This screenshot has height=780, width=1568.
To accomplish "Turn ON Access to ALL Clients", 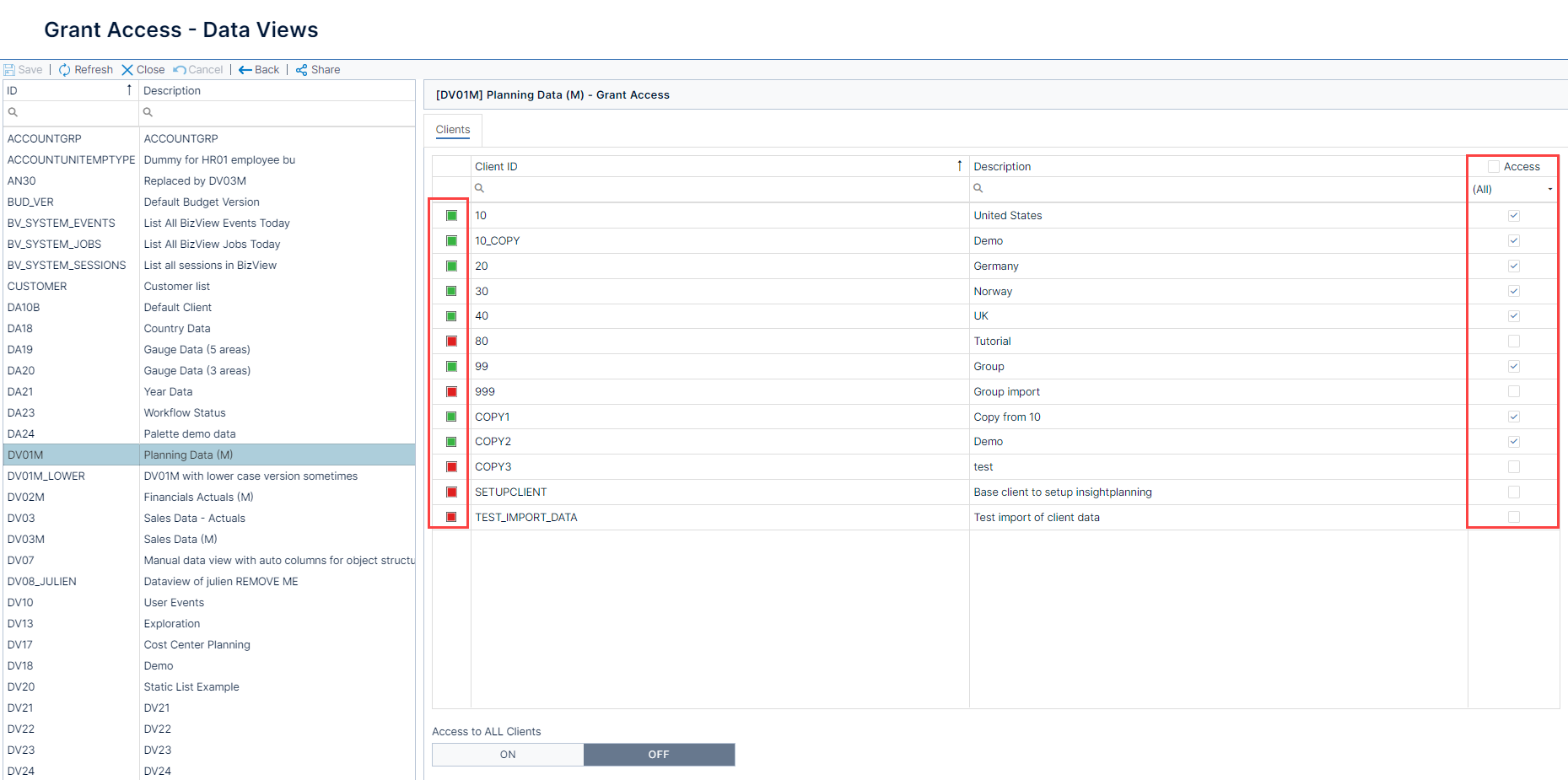I will tap(507, 754).
